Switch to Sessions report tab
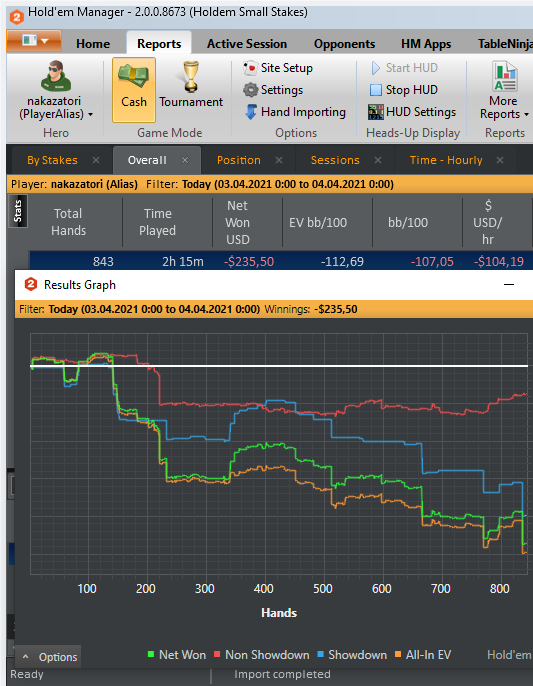The image size is (533, 686). pyautogui.click(x=335, y=160)
